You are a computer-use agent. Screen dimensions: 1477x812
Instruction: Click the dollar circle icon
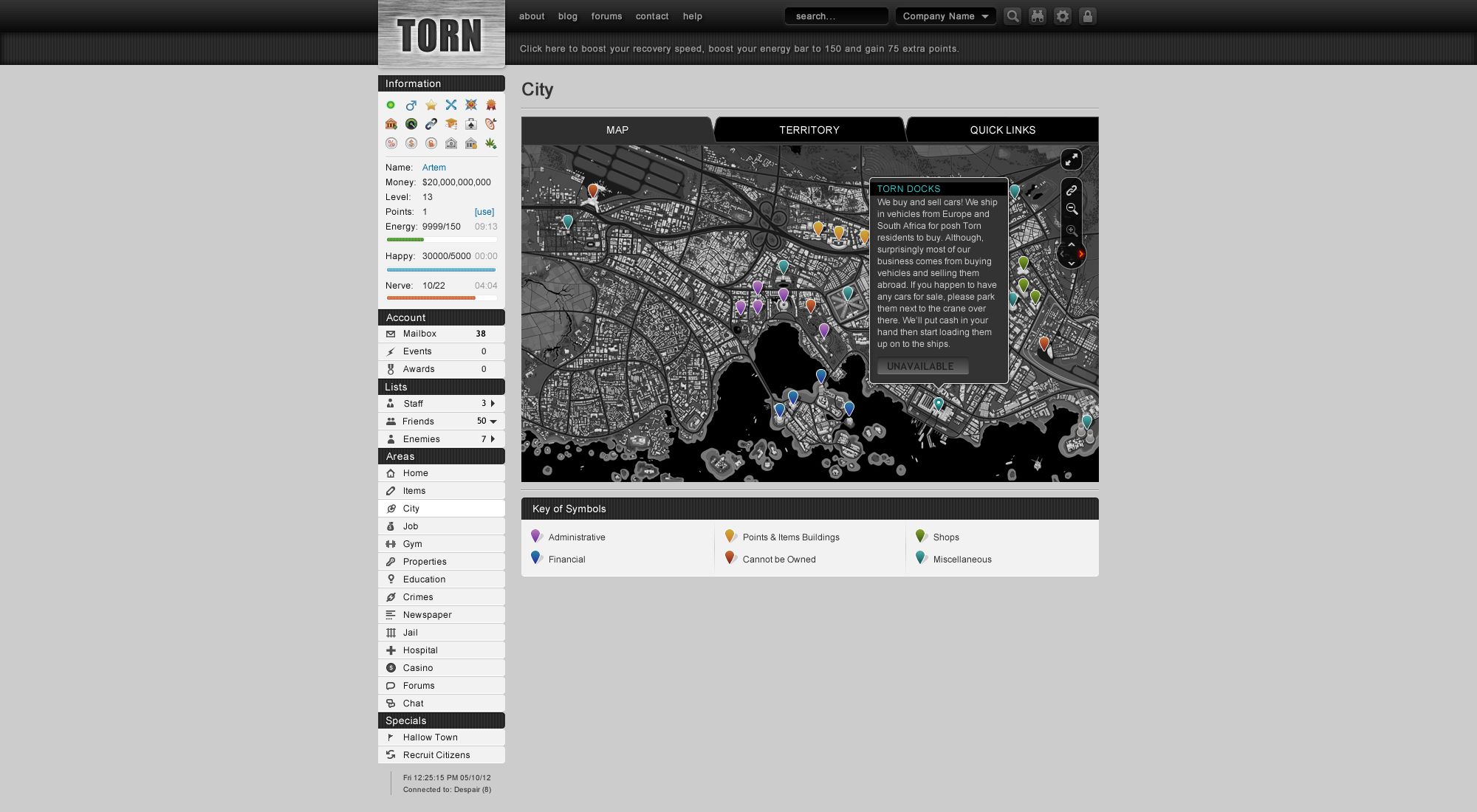point(411,143)
